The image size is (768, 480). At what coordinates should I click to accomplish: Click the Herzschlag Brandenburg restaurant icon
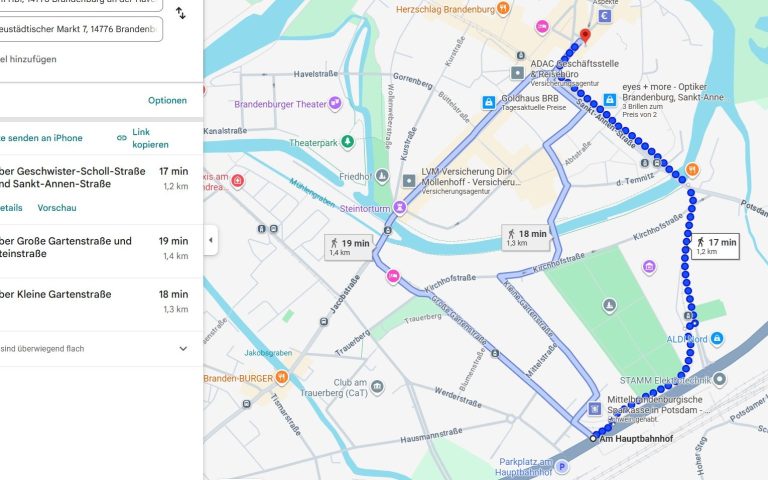coord(503,8)
